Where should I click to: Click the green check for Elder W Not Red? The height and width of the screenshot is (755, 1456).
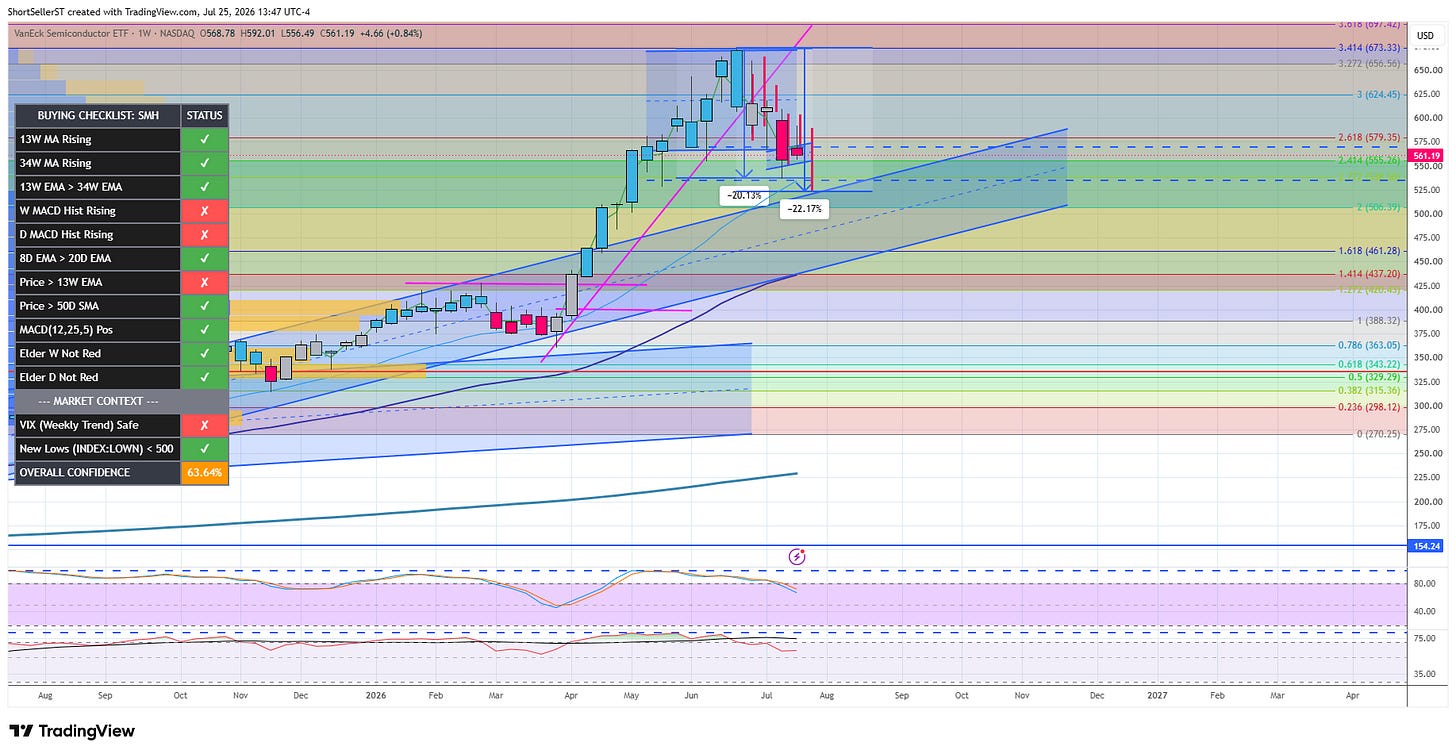pos(205,354)
